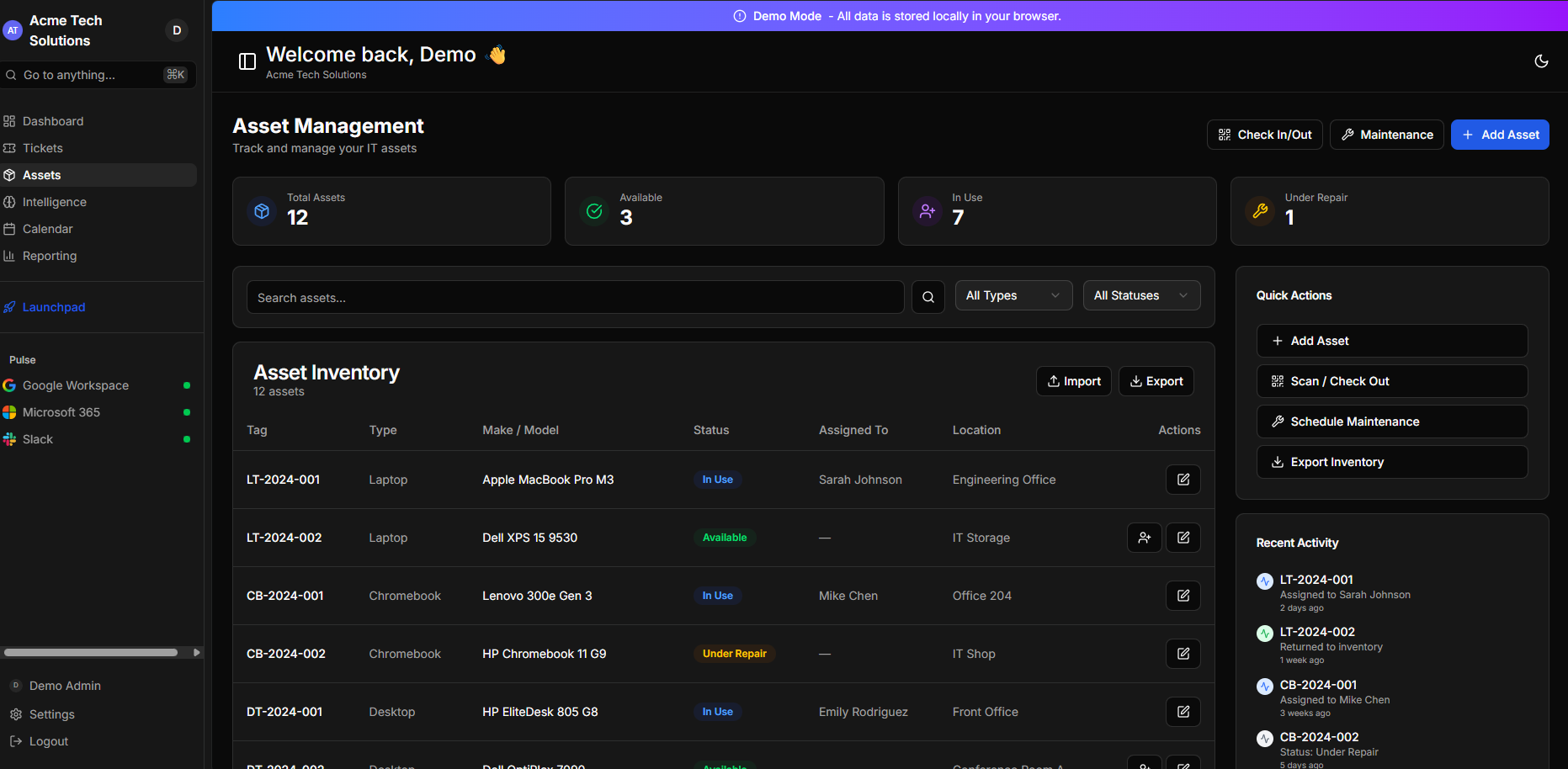Edit asset DT-2024-001
The height and width of the screenshot is (769, 1568).
click(1183, 712)
